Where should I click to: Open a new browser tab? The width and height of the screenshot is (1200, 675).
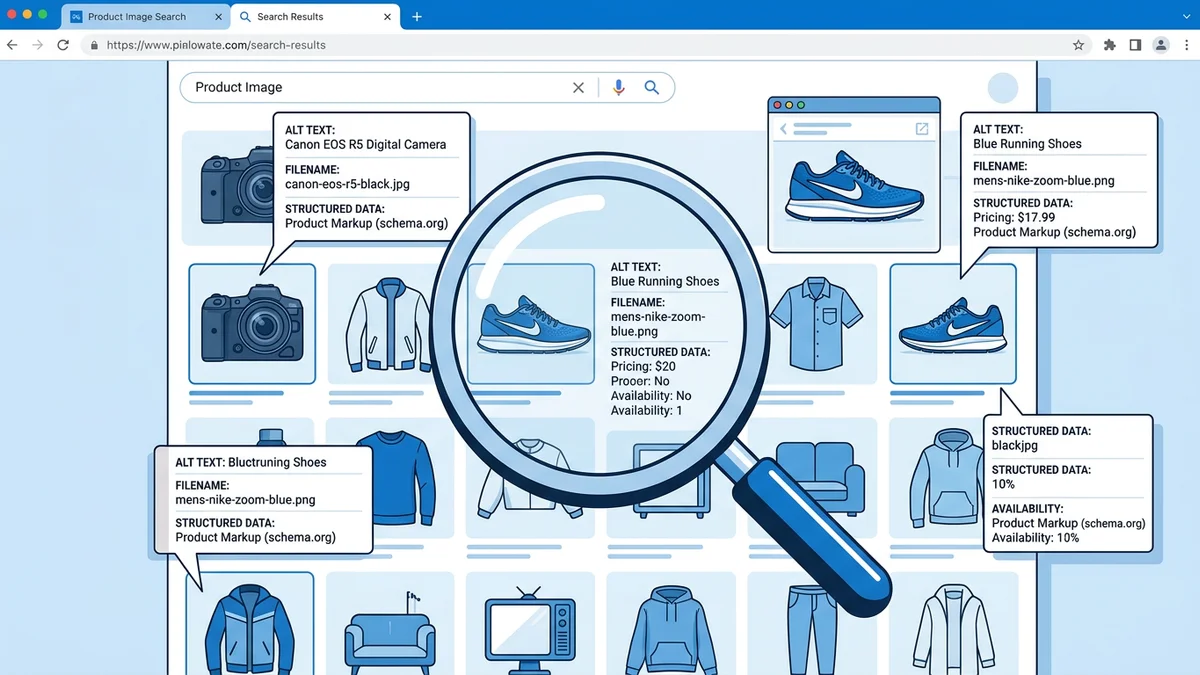(417, 16)
